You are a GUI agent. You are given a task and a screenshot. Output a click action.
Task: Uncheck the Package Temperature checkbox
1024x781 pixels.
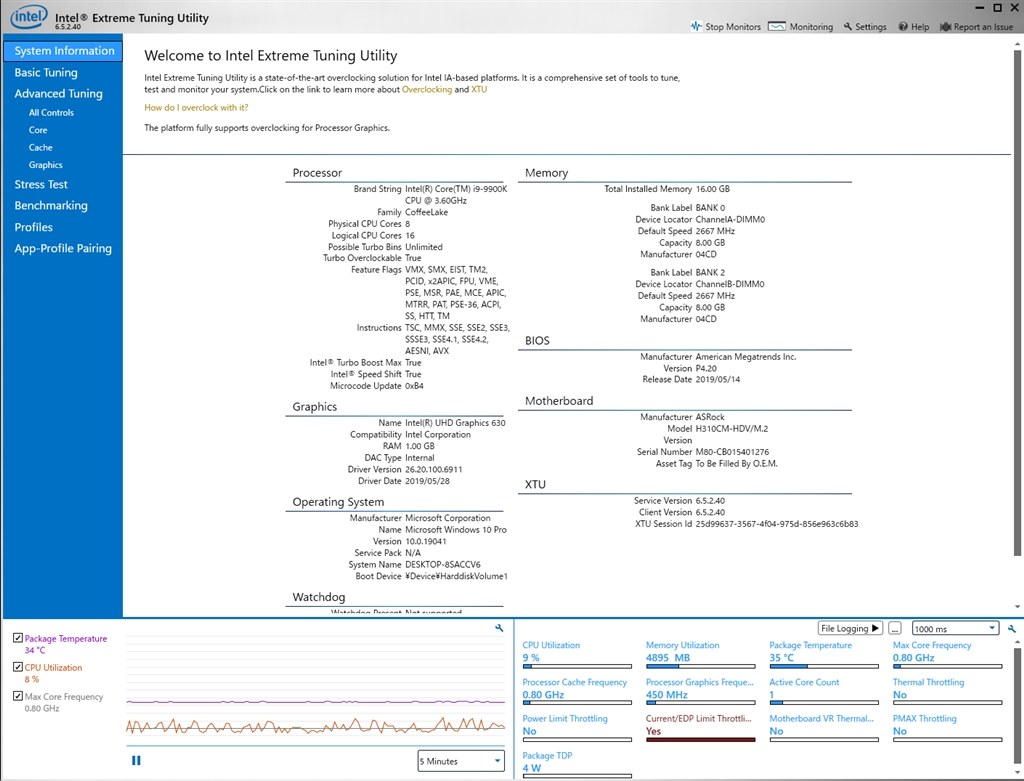18,638
